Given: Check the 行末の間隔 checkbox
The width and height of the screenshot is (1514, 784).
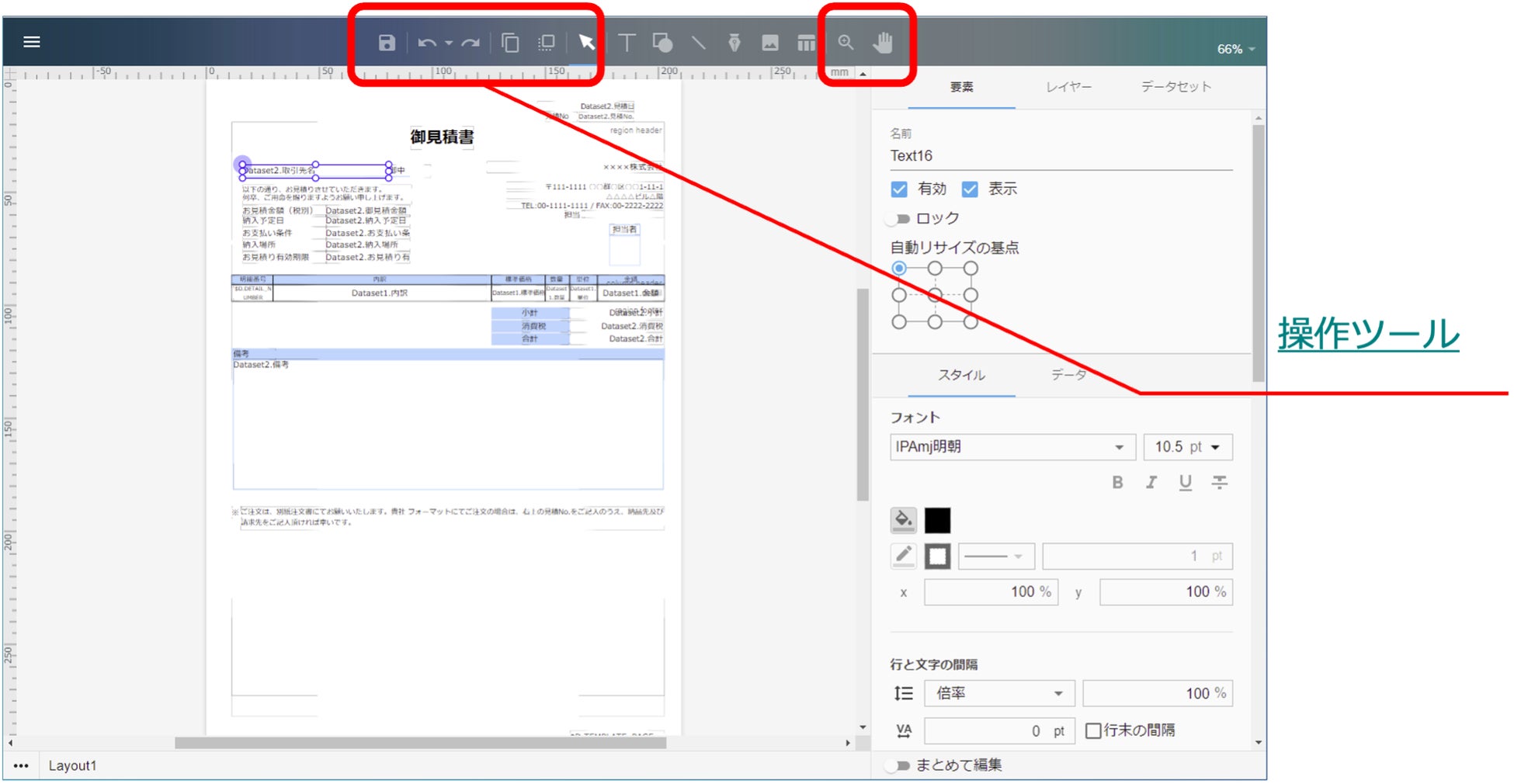Looking at the screenshot, I should (x=1093, y=730).
